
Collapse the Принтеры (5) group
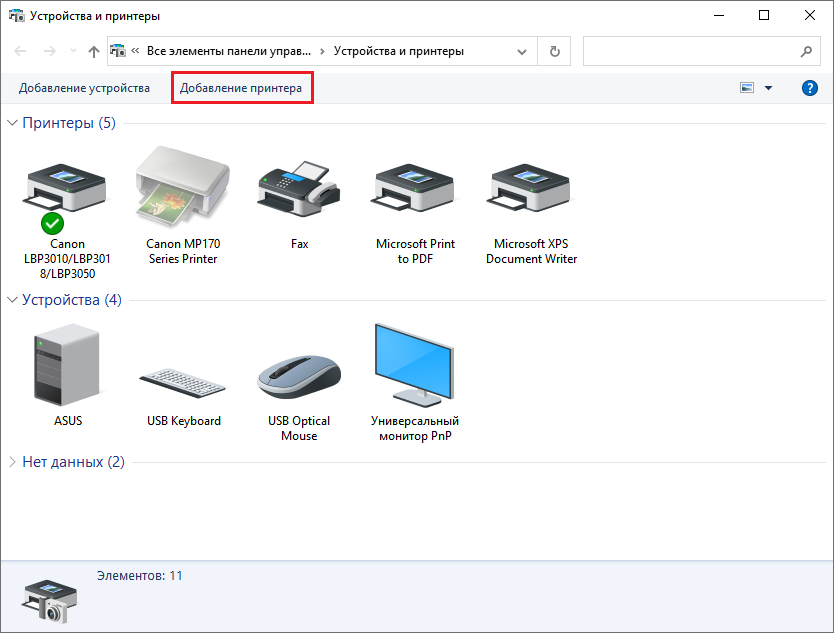click(12, 123)
